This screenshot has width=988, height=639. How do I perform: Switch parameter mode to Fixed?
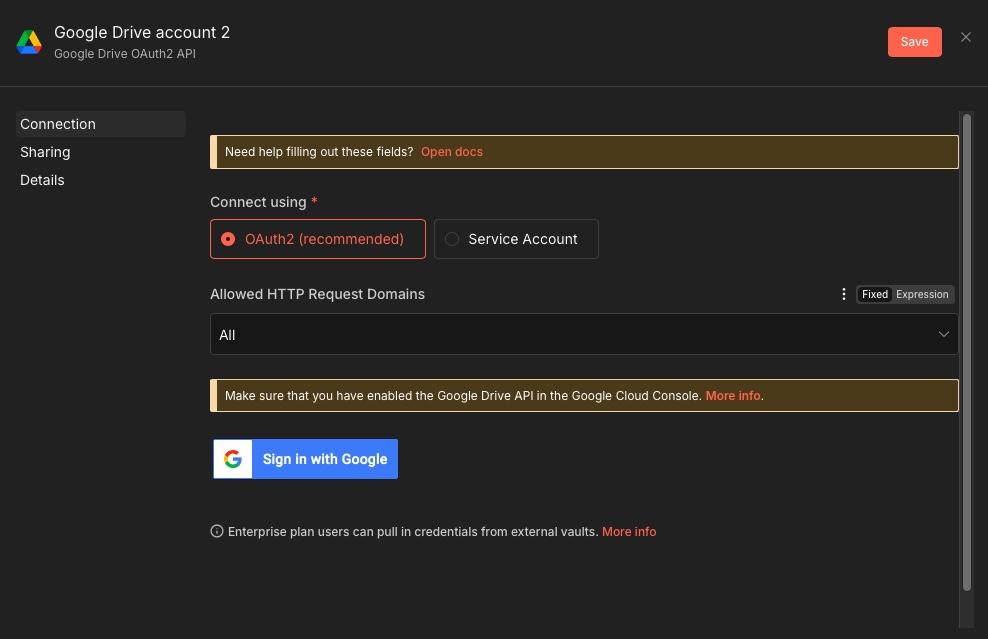pyautogui.click(x=875, y=294)
